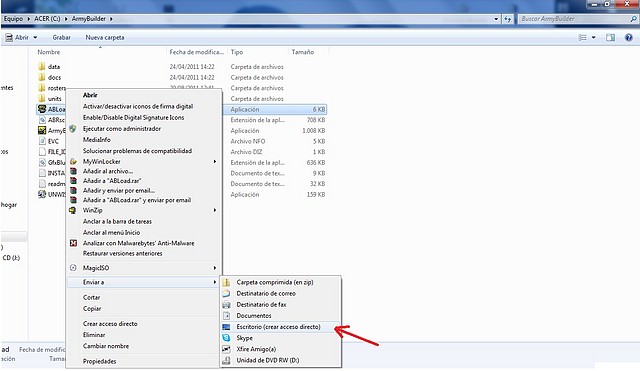Select the data folder icon
The image size is (640, 371).
[41, 67]
